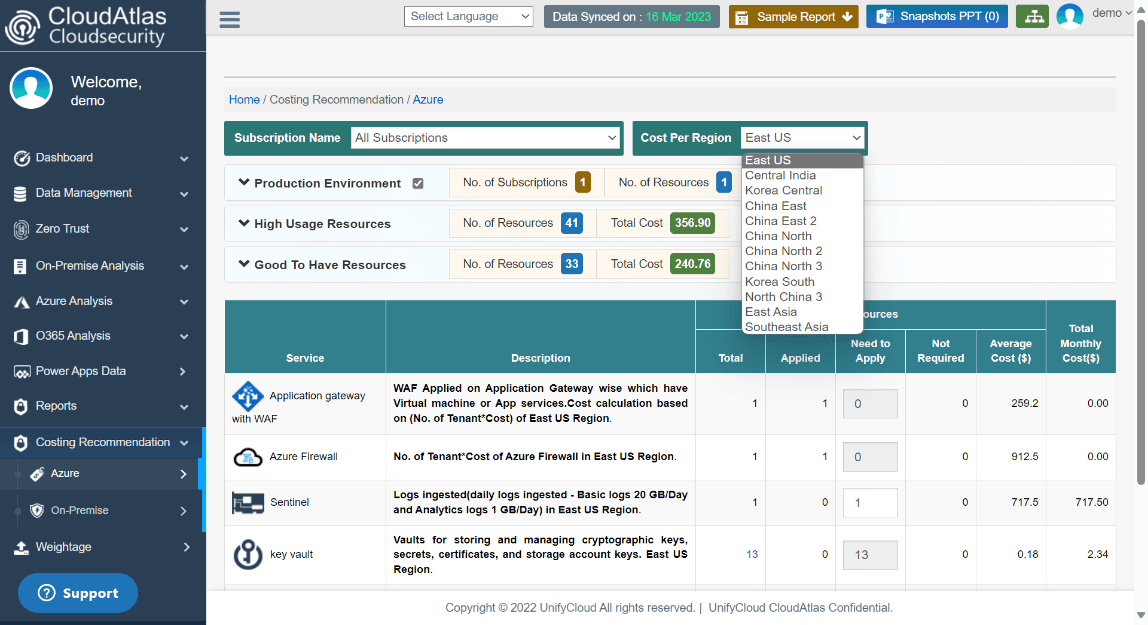1148x625 pixels.
Task: Open the Reports sidebar menu
Action: point(101,406)
